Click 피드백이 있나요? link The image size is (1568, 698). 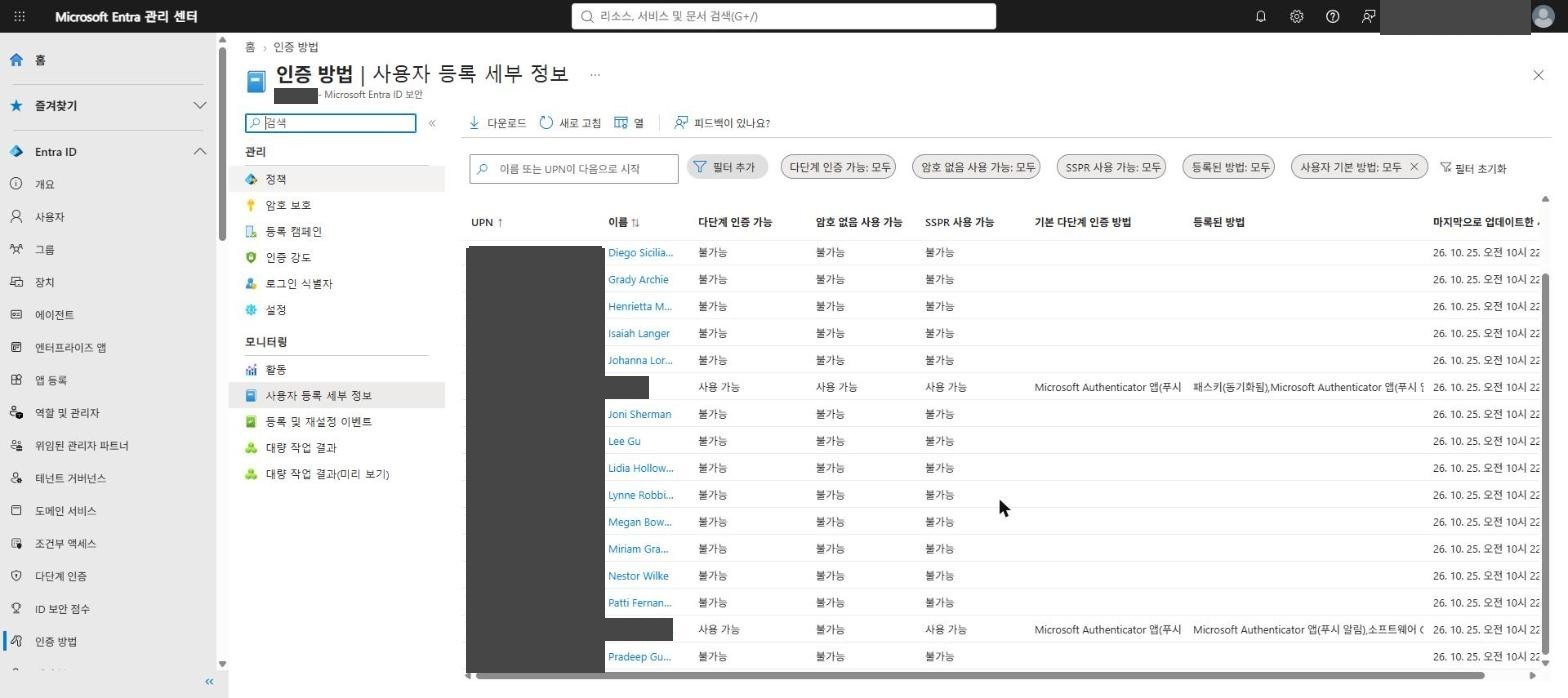coord(722,123)
